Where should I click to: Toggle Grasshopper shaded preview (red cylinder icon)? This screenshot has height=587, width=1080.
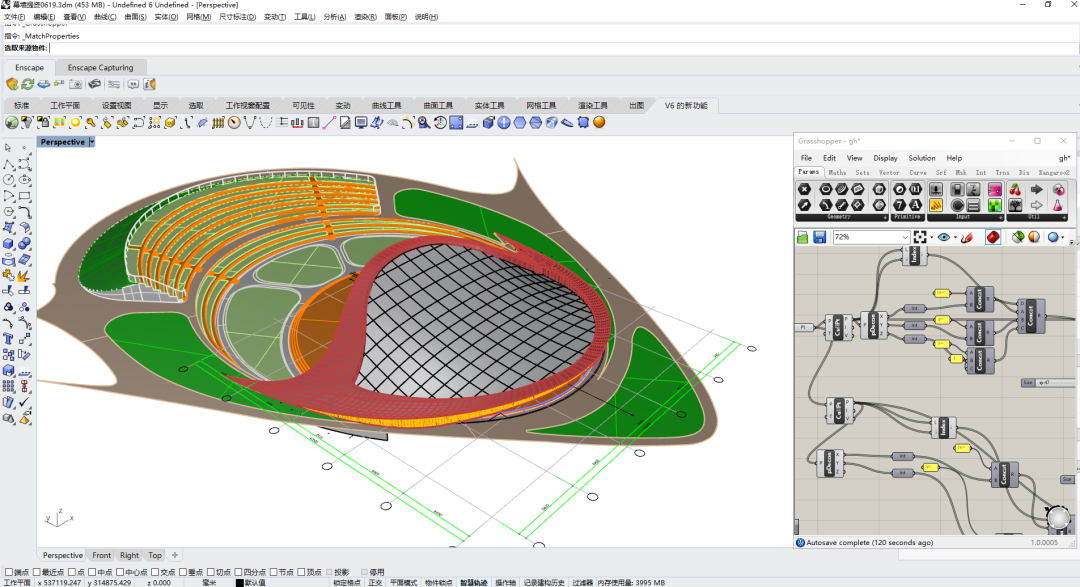click(993, 237)
